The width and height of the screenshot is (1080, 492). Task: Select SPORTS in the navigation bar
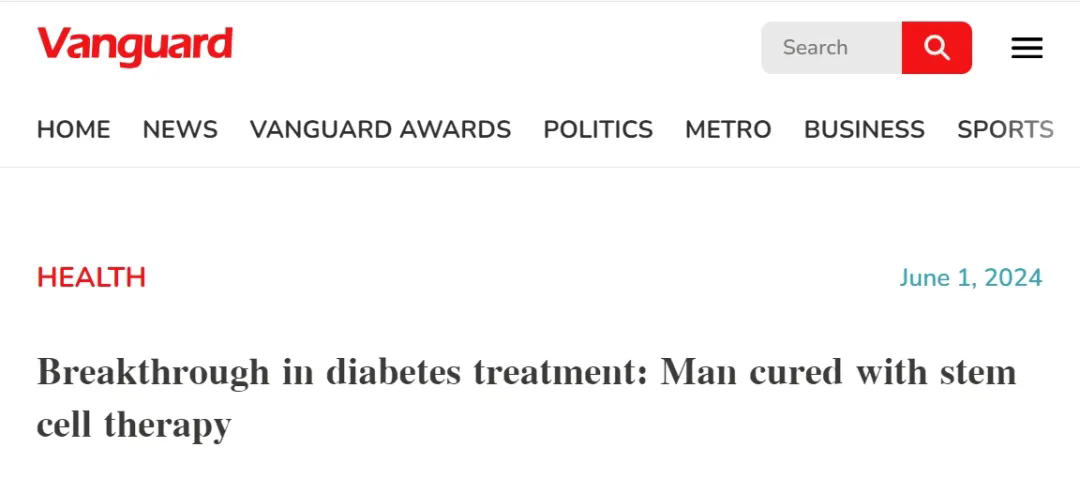(x=1006, y=130)
